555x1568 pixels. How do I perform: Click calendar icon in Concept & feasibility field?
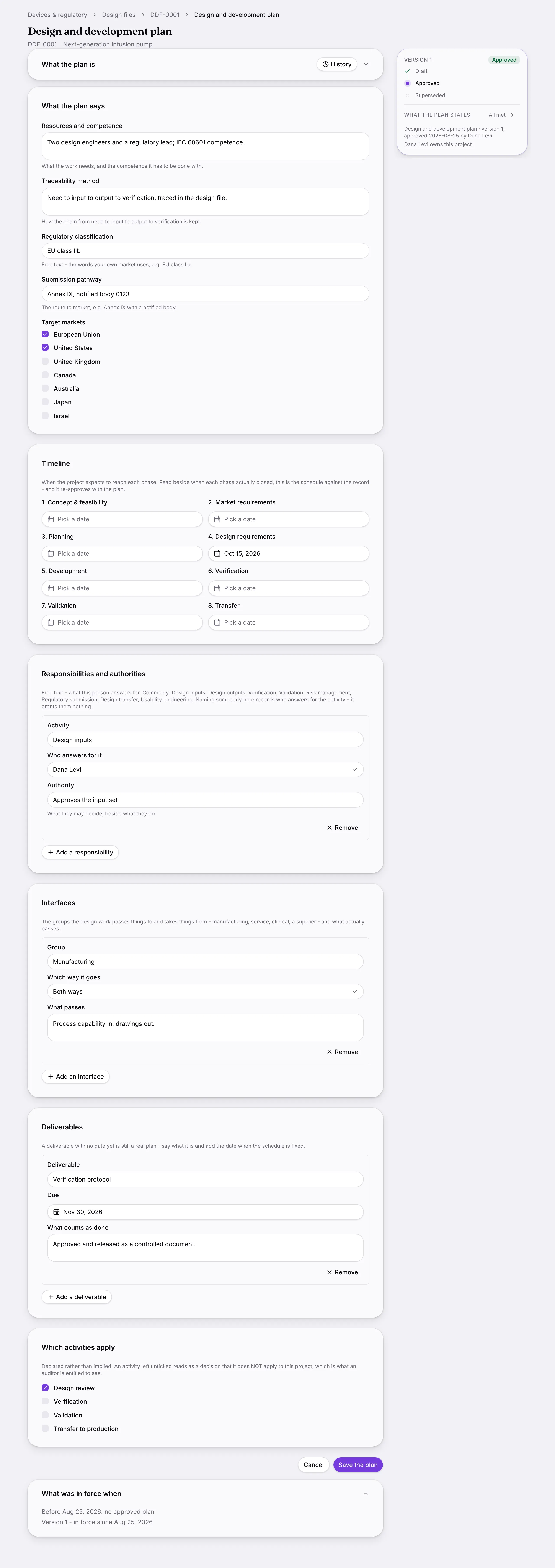[51, 519]
